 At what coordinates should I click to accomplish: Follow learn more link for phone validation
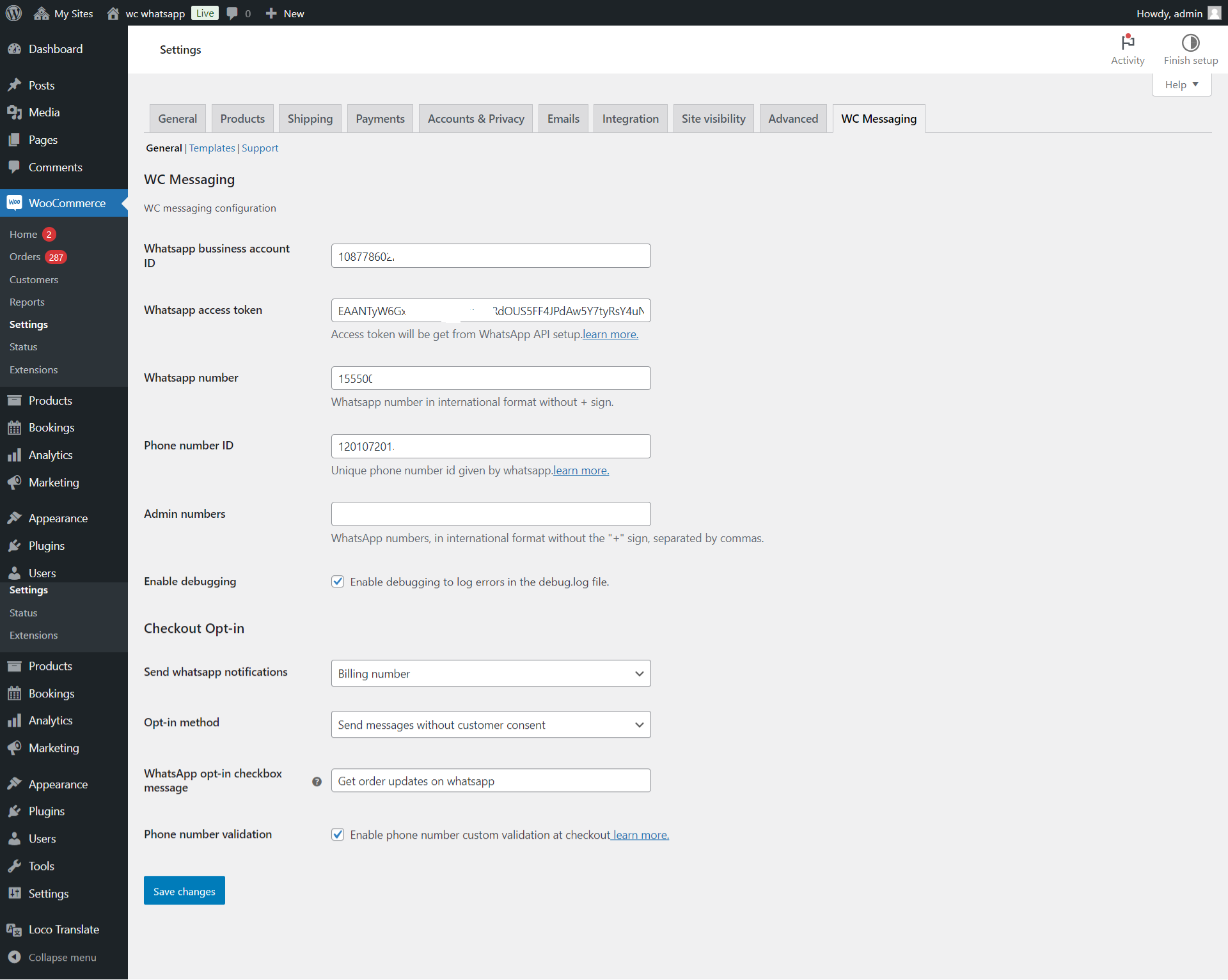(641, 835)
